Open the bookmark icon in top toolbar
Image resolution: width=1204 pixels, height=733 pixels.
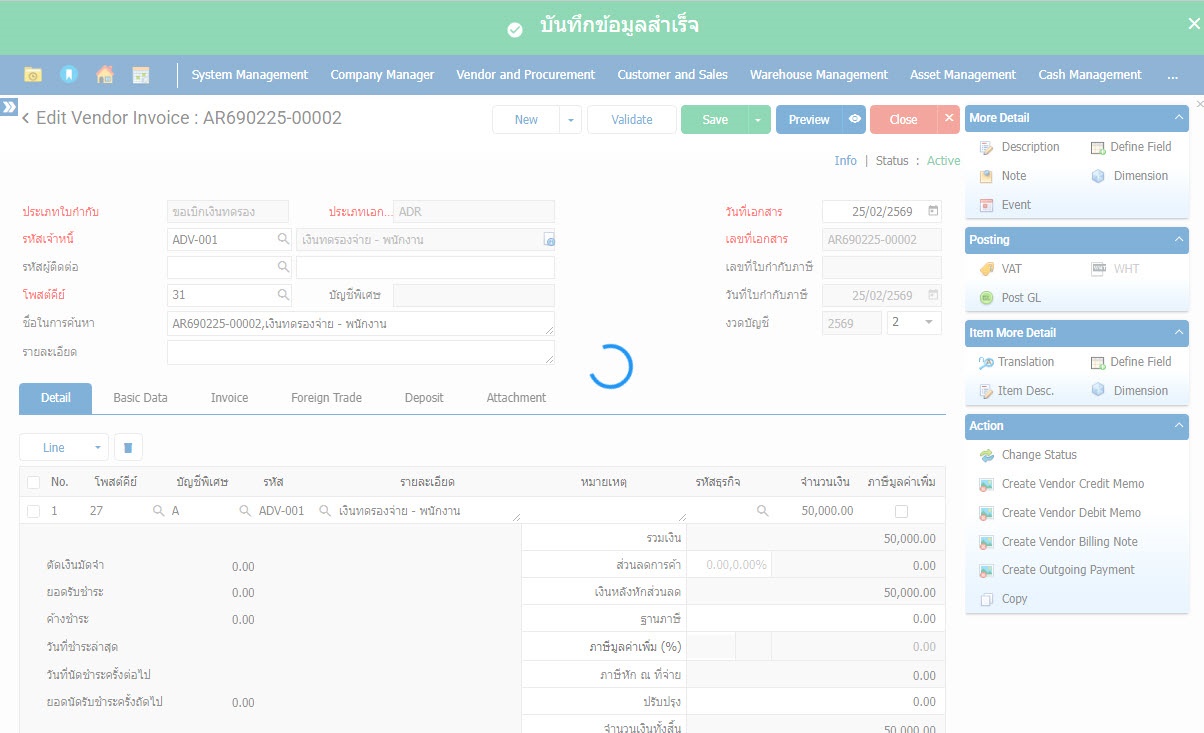click(x=68, y=75)
